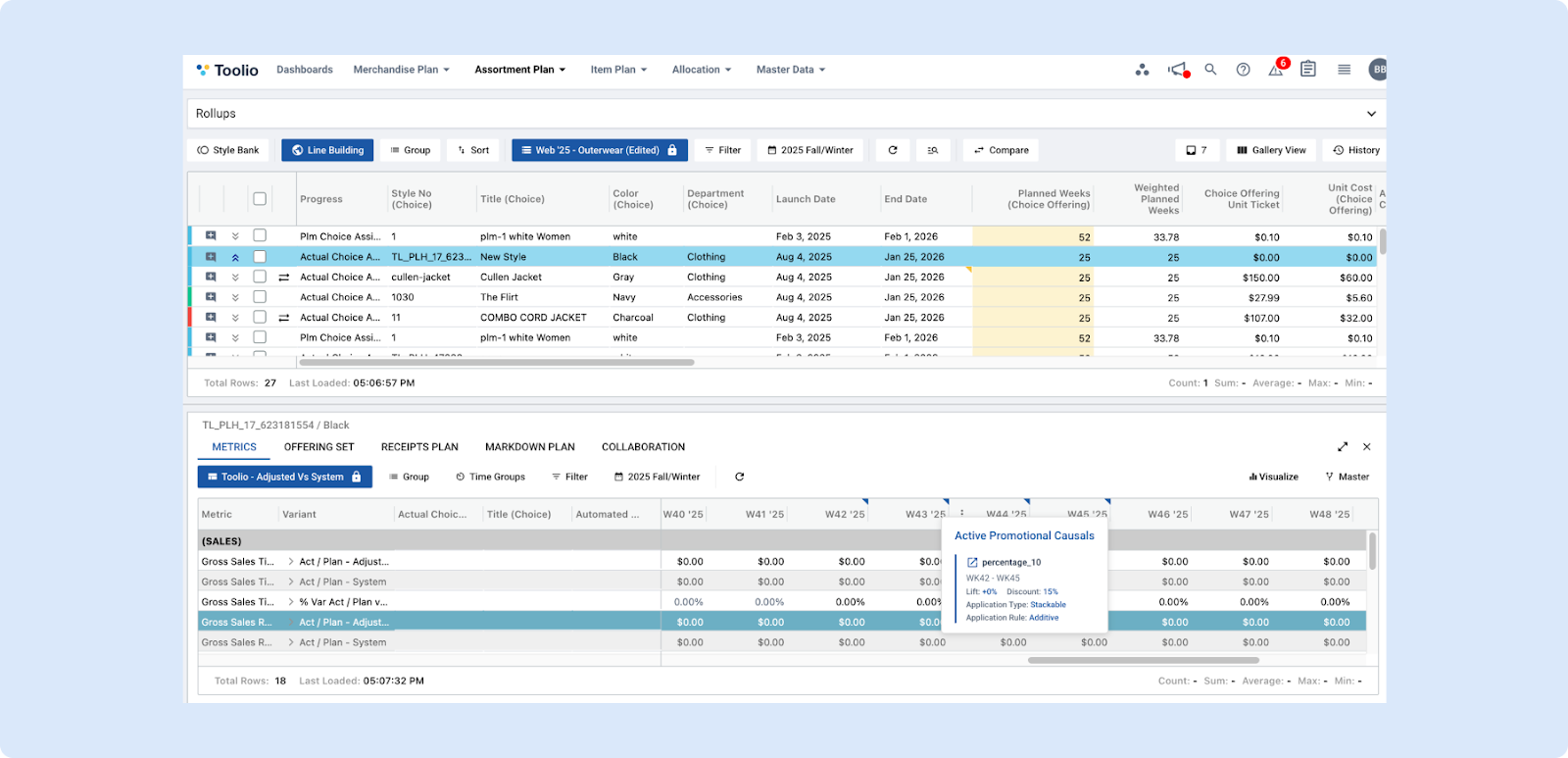
Task: Open the percentage_10 causal link icon
Action: (972, 563)
